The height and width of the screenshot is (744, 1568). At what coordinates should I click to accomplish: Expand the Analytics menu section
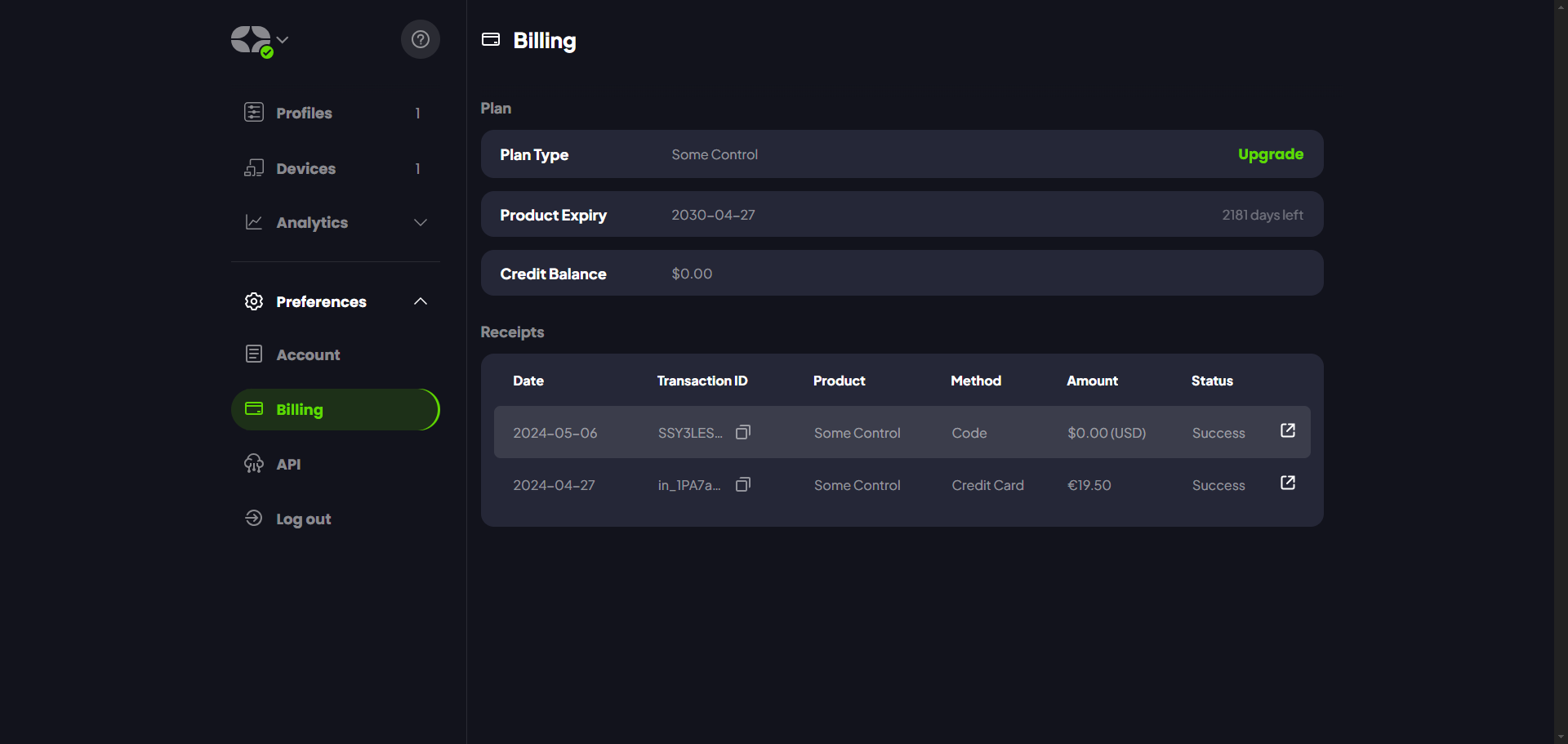(x=420, y=222)
